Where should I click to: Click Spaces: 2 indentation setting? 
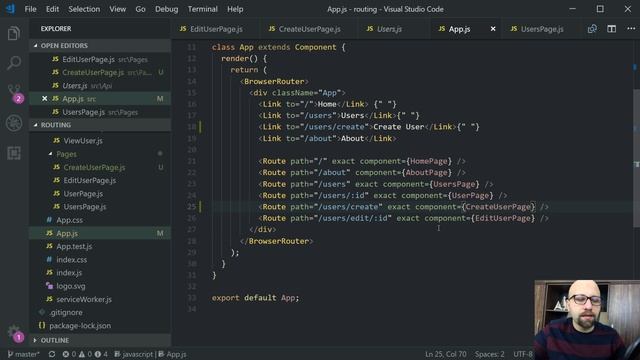pyautogui.click(x=489, y=354)
